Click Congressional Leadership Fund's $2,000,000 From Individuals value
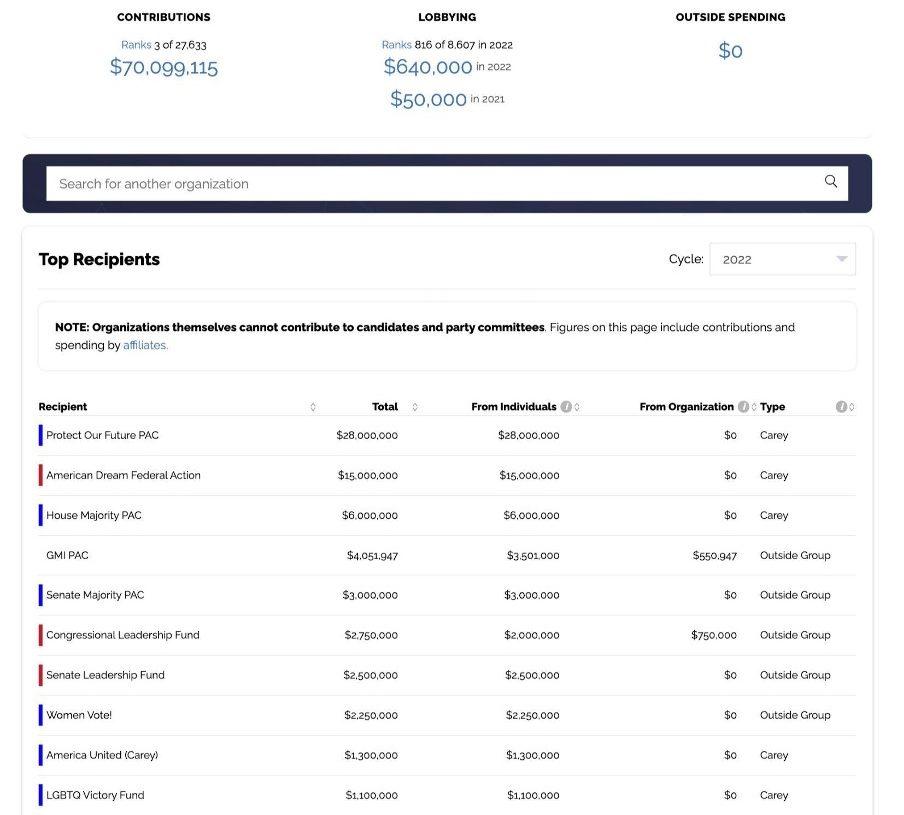Viewport: 904px width, 815px height. pyautogui.click(x=532, y=635)
